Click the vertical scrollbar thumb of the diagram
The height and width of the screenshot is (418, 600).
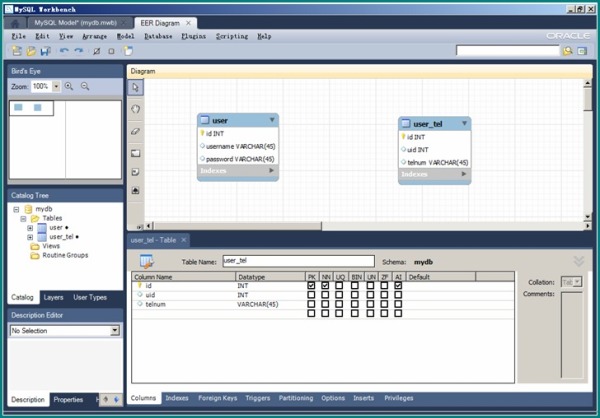pos(587,98)
